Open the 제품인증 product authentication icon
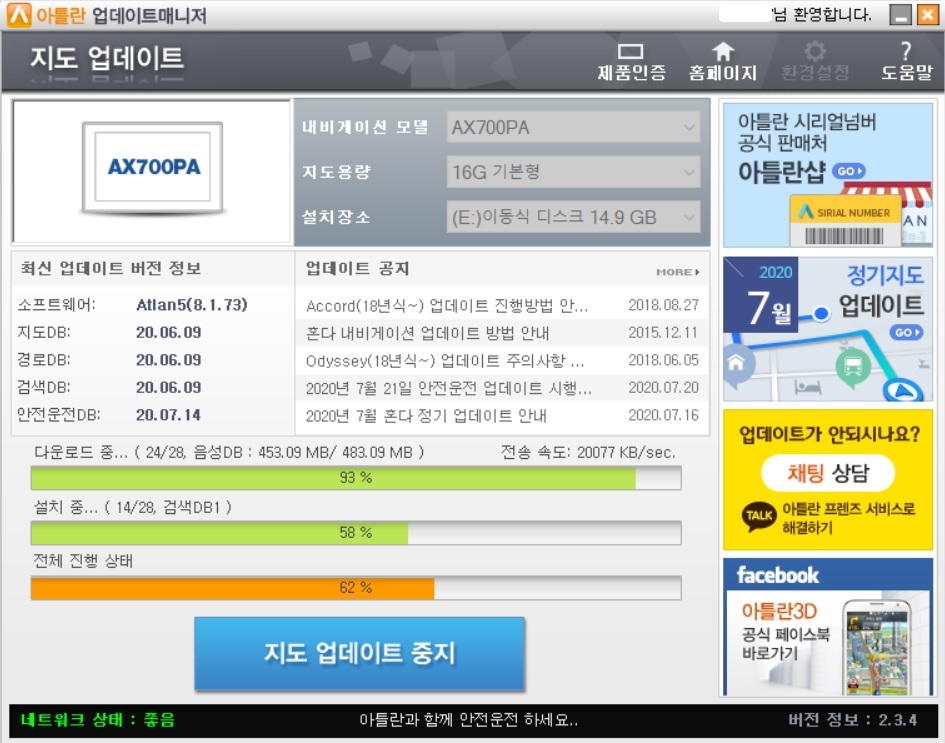 tap(631, 62)
